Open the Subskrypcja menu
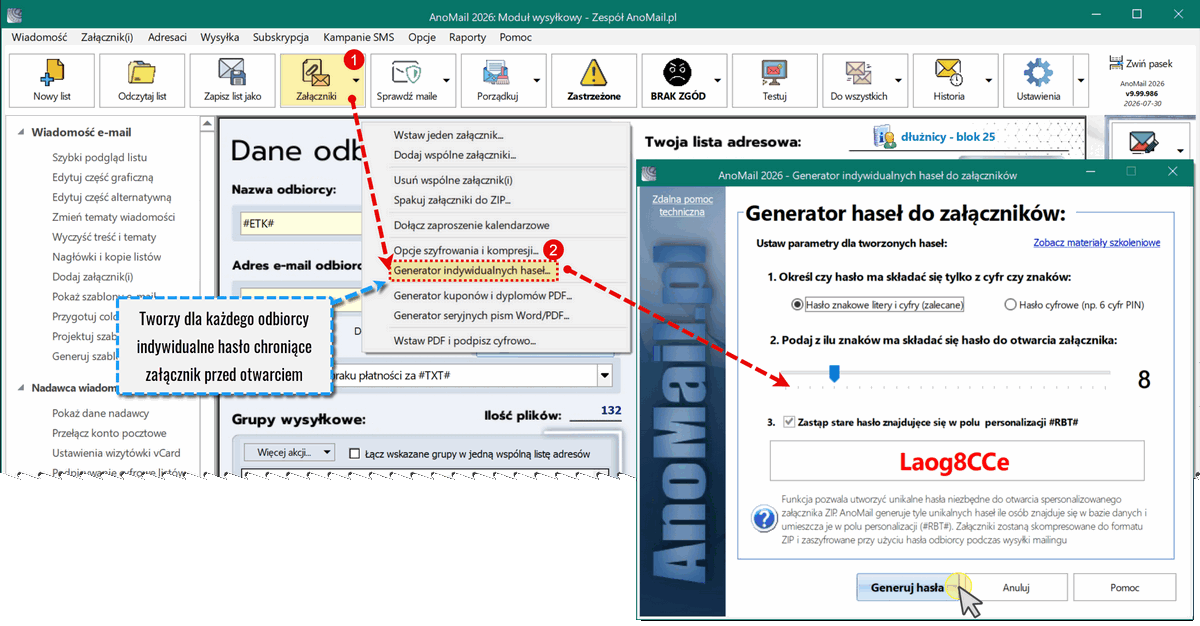Image resolution: width=1200 pixels, height=626 pixels. tap(281, 37)
